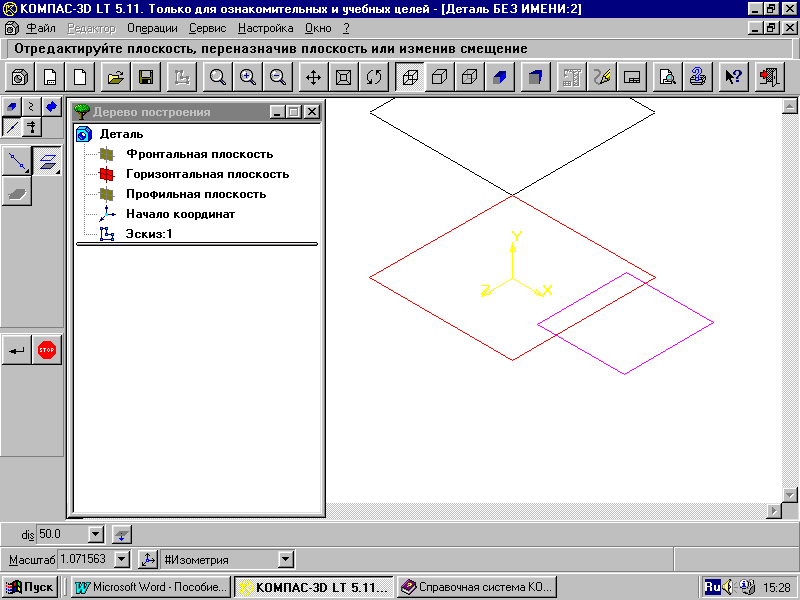Select Горизонтальная плоскость in the tree
Viewport: 800px width, 600px height.
tap(208, 174)
